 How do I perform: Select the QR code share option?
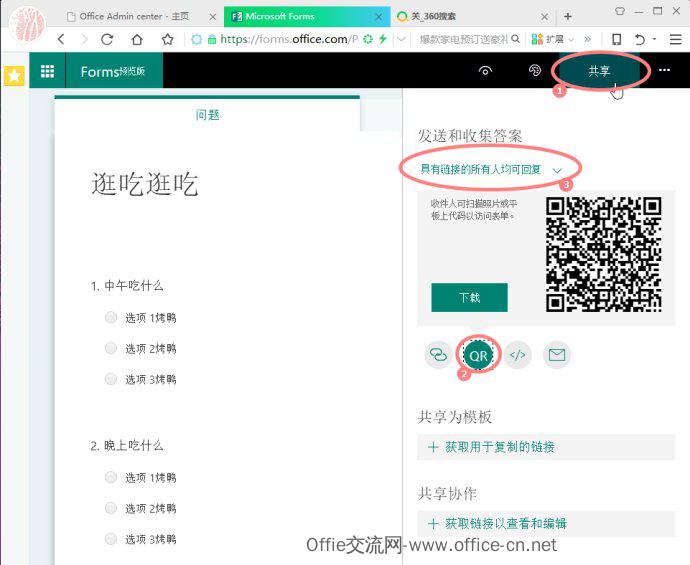click(x=478, y=355)
